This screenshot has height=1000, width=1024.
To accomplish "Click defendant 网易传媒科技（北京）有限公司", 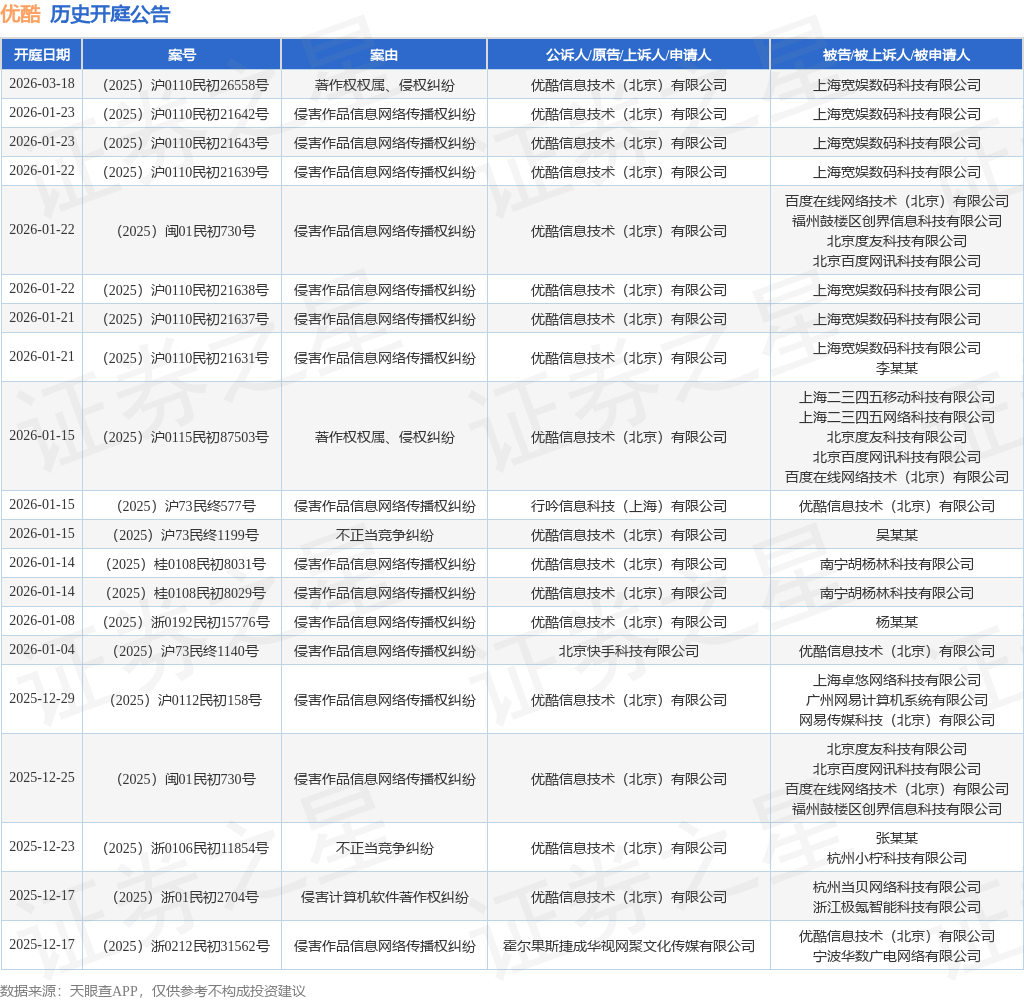I will 897,720.
